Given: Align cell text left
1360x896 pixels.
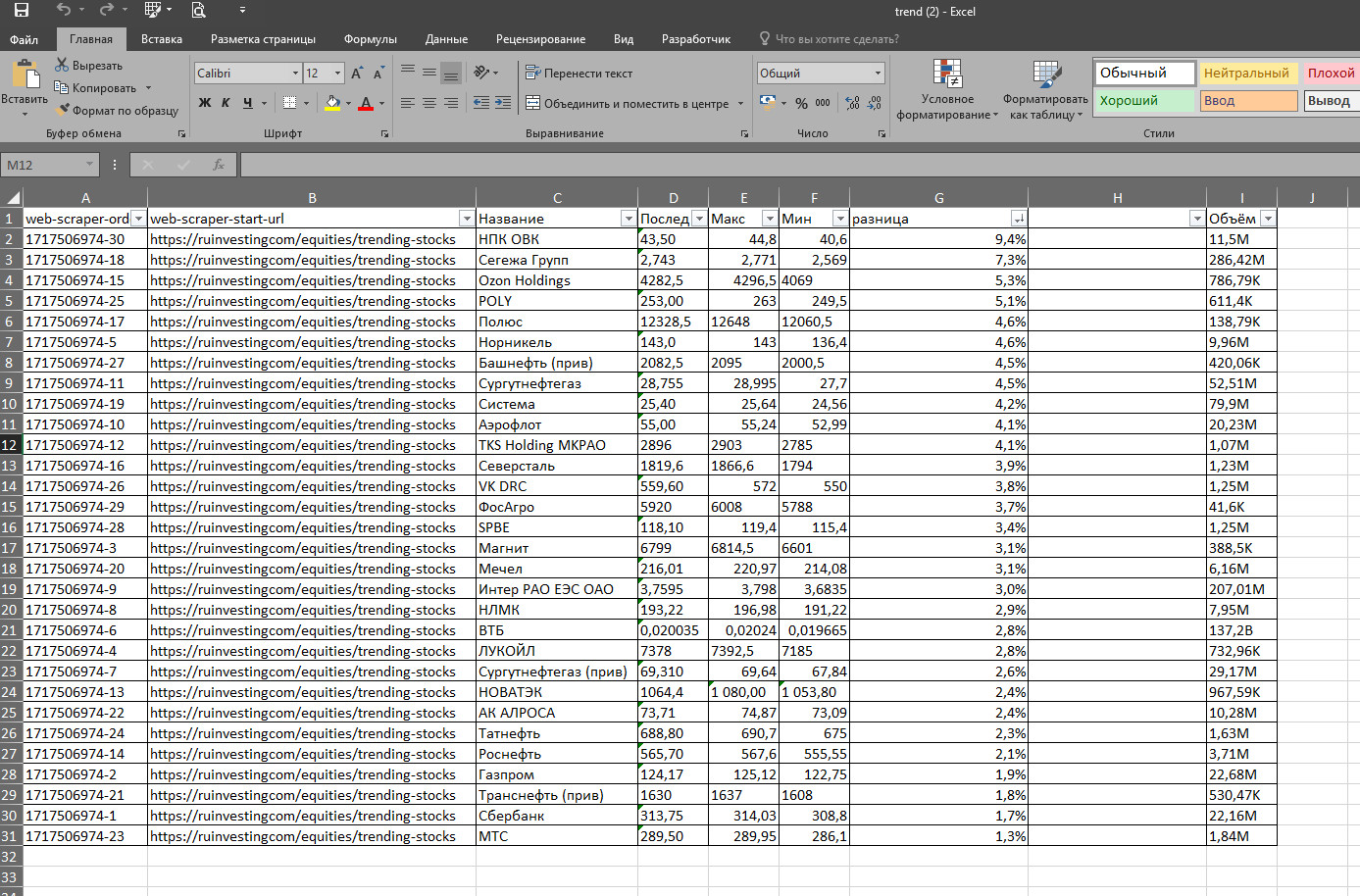Looking at the screenshot, I should (408, 103).
